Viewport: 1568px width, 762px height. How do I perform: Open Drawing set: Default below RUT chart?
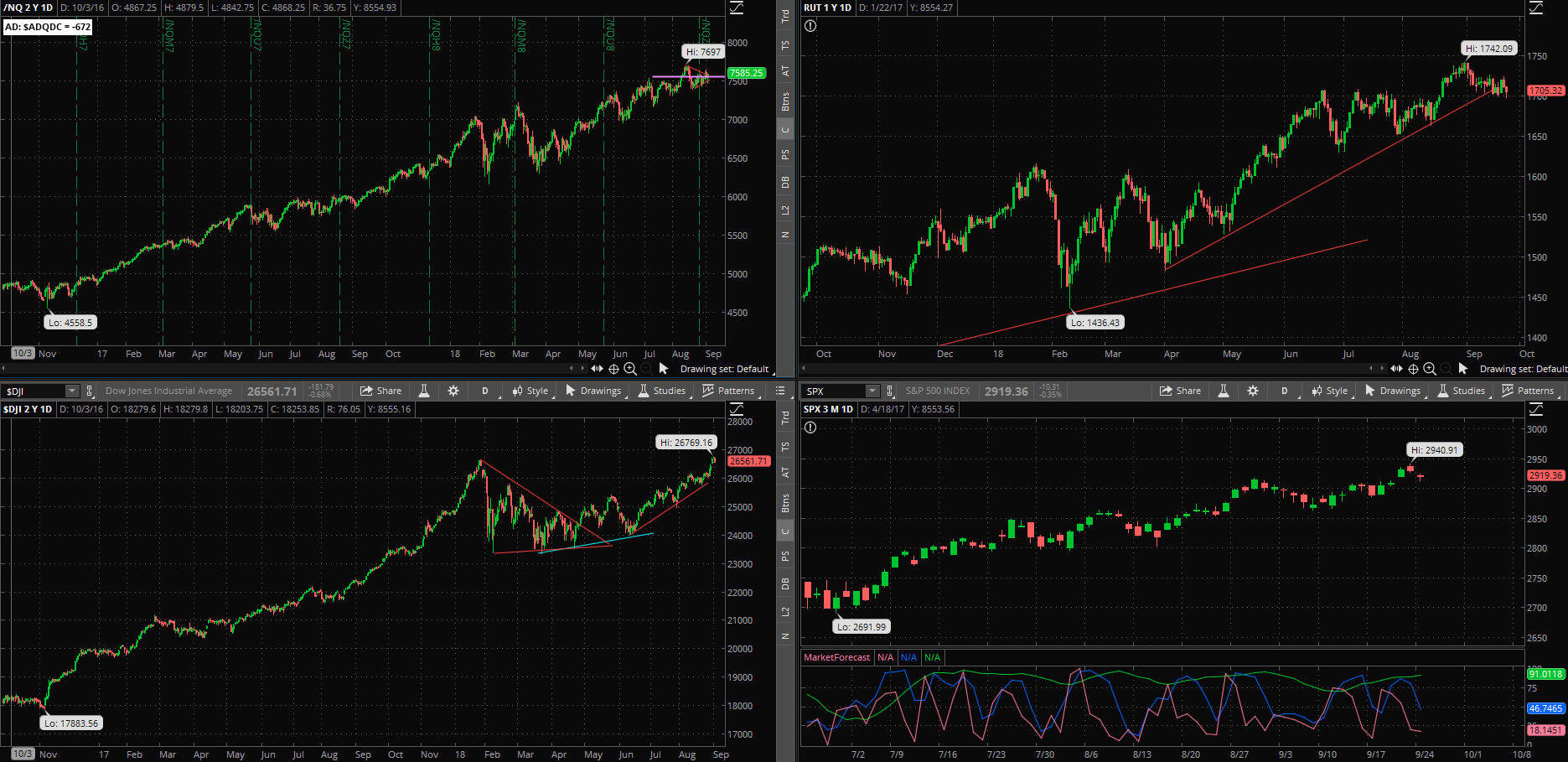[1524, 369]
